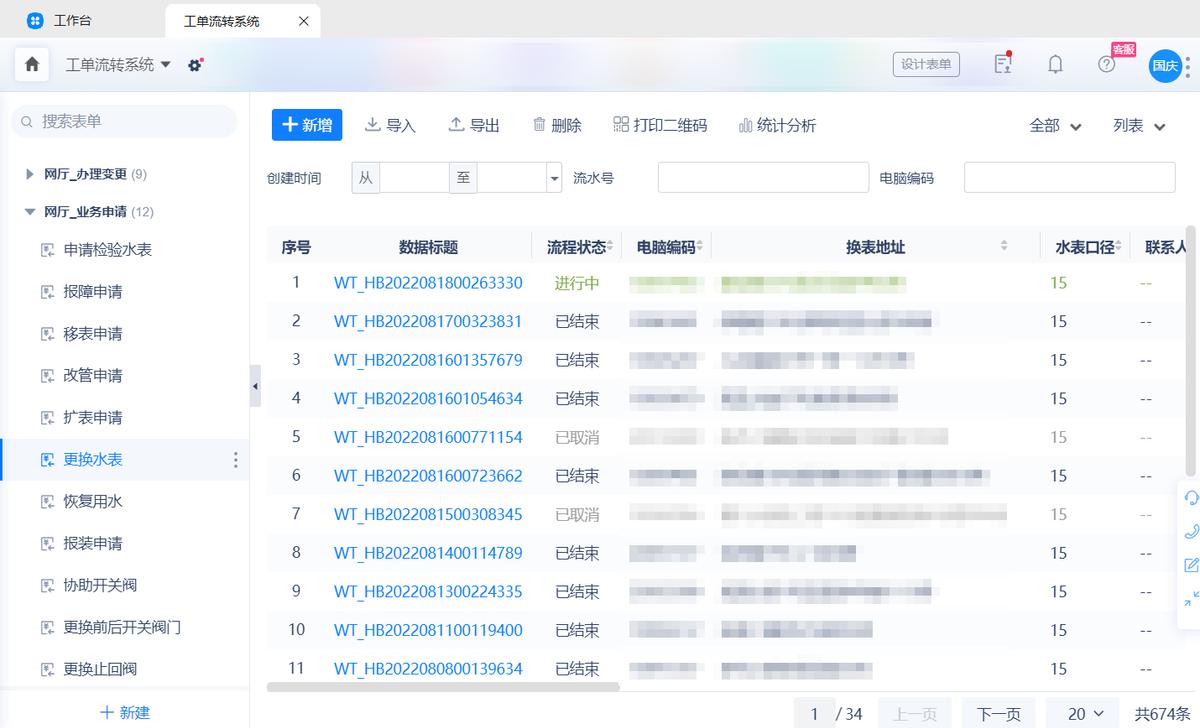1200x728 pixels.
Task: Click the 新增 button
Action: click(306, 125)
